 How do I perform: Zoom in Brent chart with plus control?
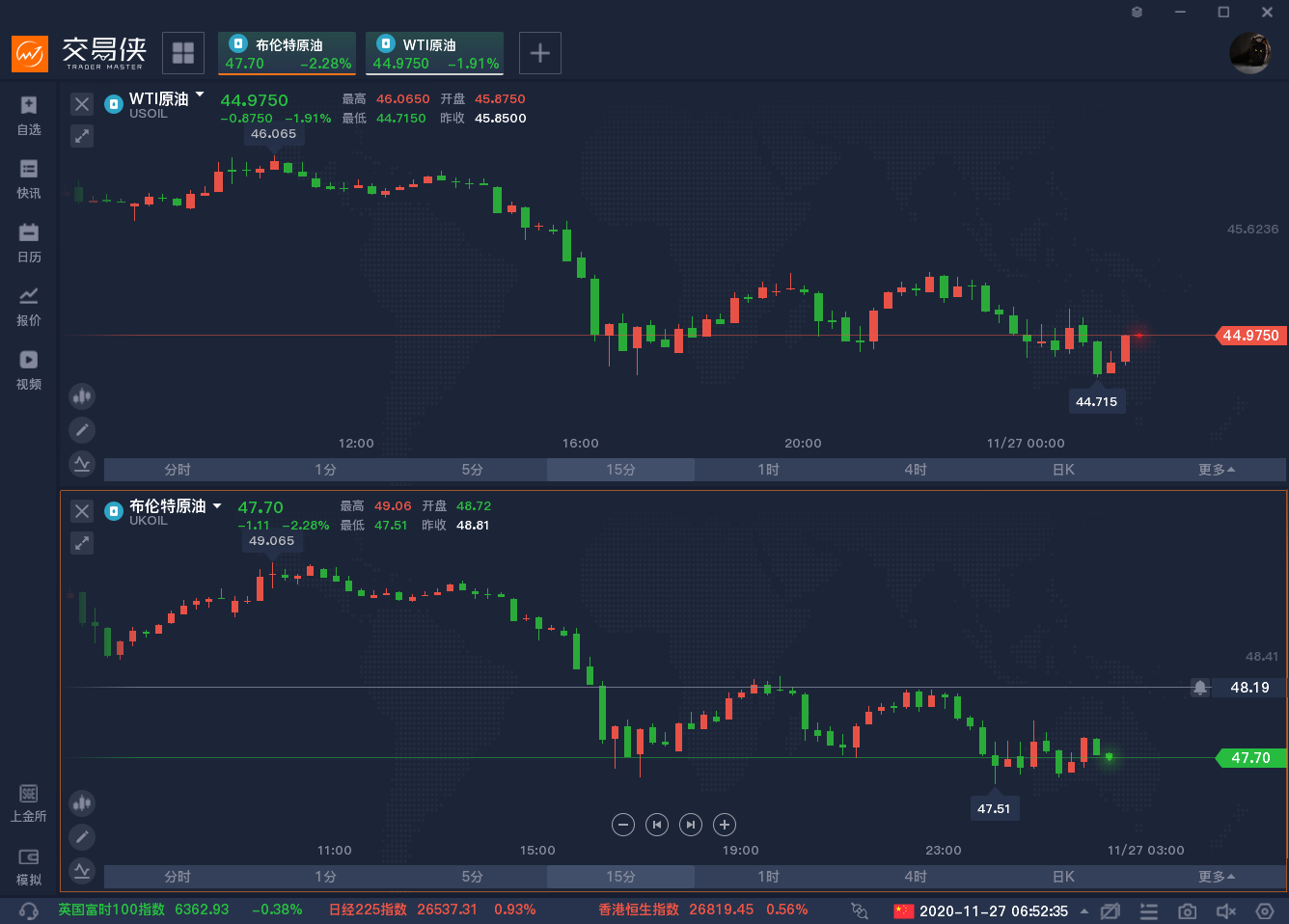[x=725, y=825]
